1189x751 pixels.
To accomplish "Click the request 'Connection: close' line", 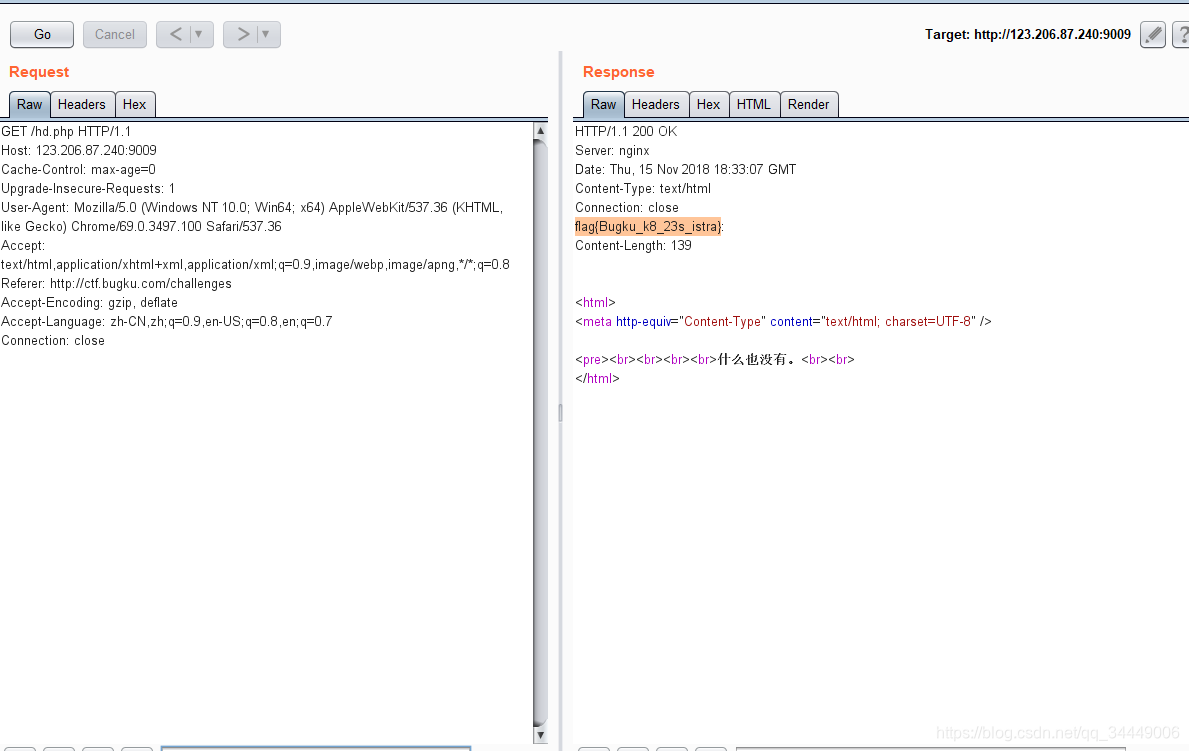I will click(x=53, y=340).
